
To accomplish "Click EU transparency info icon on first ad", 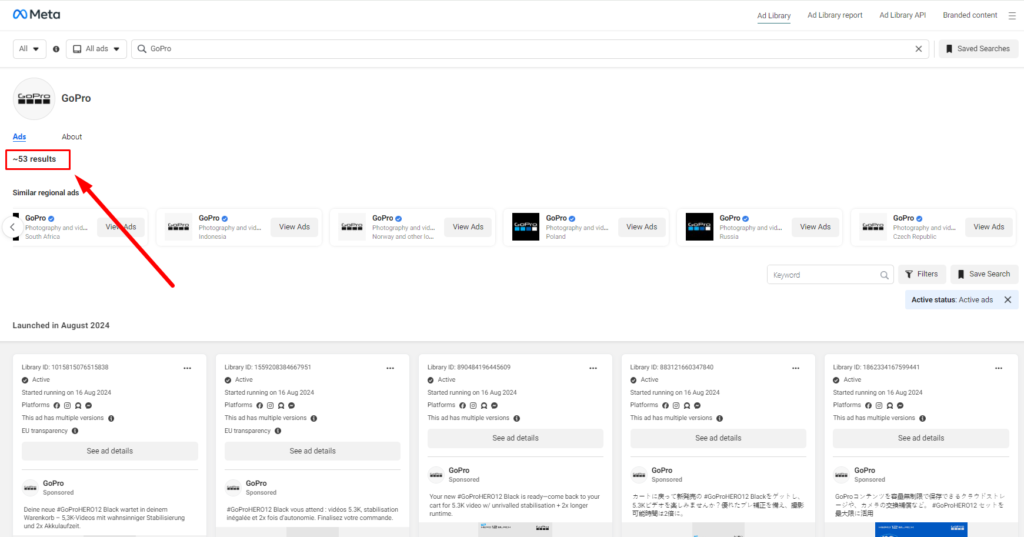I will (x=75, y=431).
